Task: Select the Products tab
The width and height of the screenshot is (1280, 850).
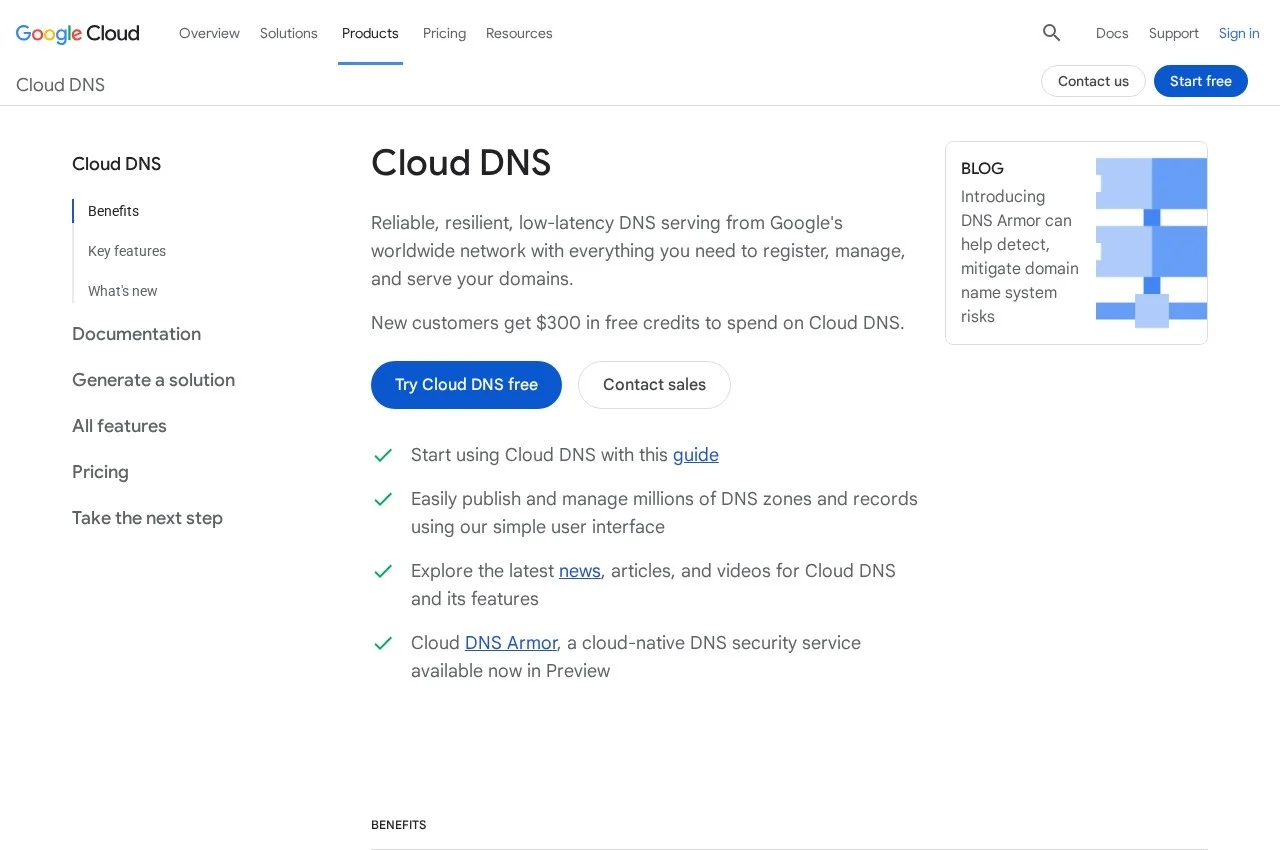Action: coord(370,33)
